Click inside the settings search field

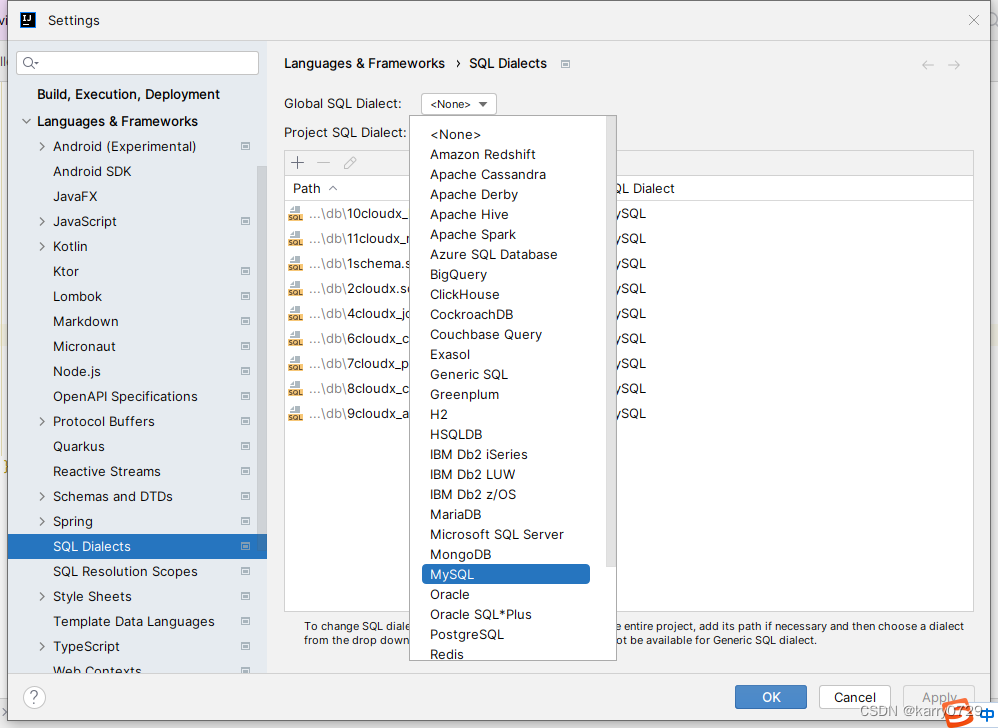[137, 62]
